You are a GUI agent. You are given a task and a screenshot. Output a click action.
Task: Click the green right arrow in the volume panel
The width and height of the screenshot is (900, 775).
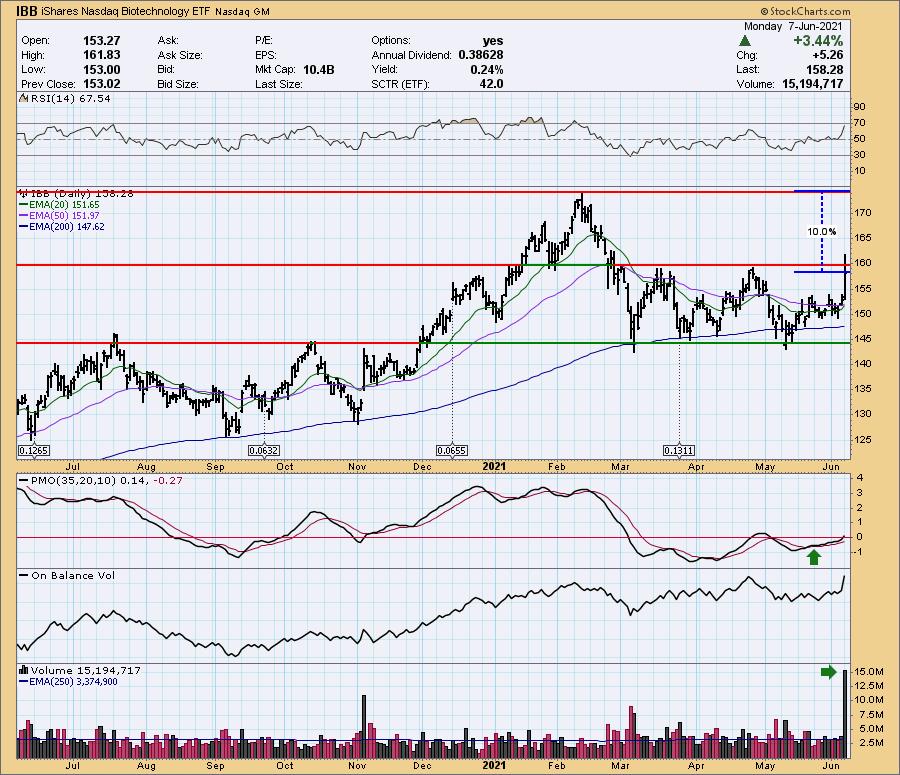click(x=828, y=672)
